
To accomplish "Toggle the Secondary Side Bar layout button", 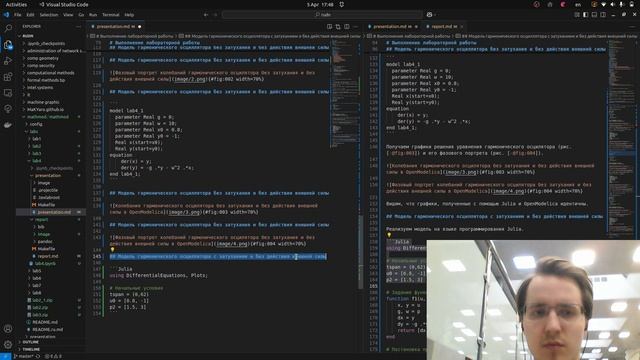I will coord(603,15).
